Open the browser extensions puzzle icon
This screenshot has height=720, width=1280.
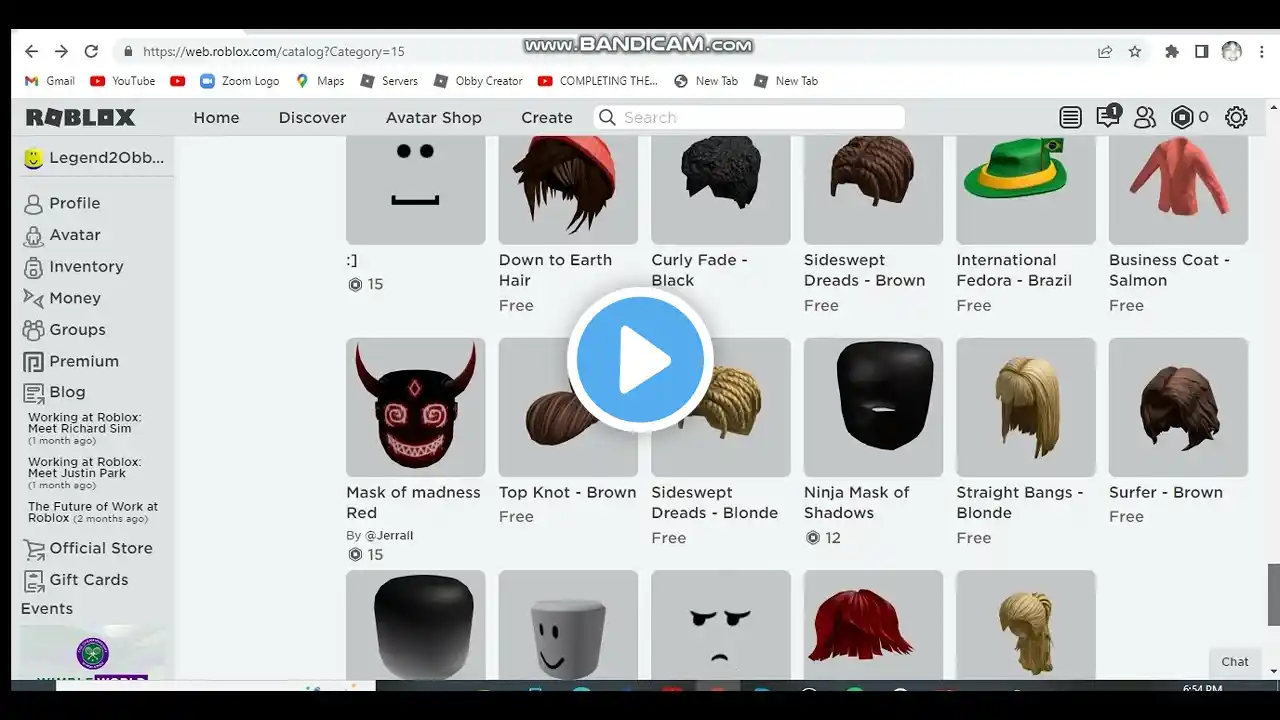pyautogui.click(x=1172, y=51)
